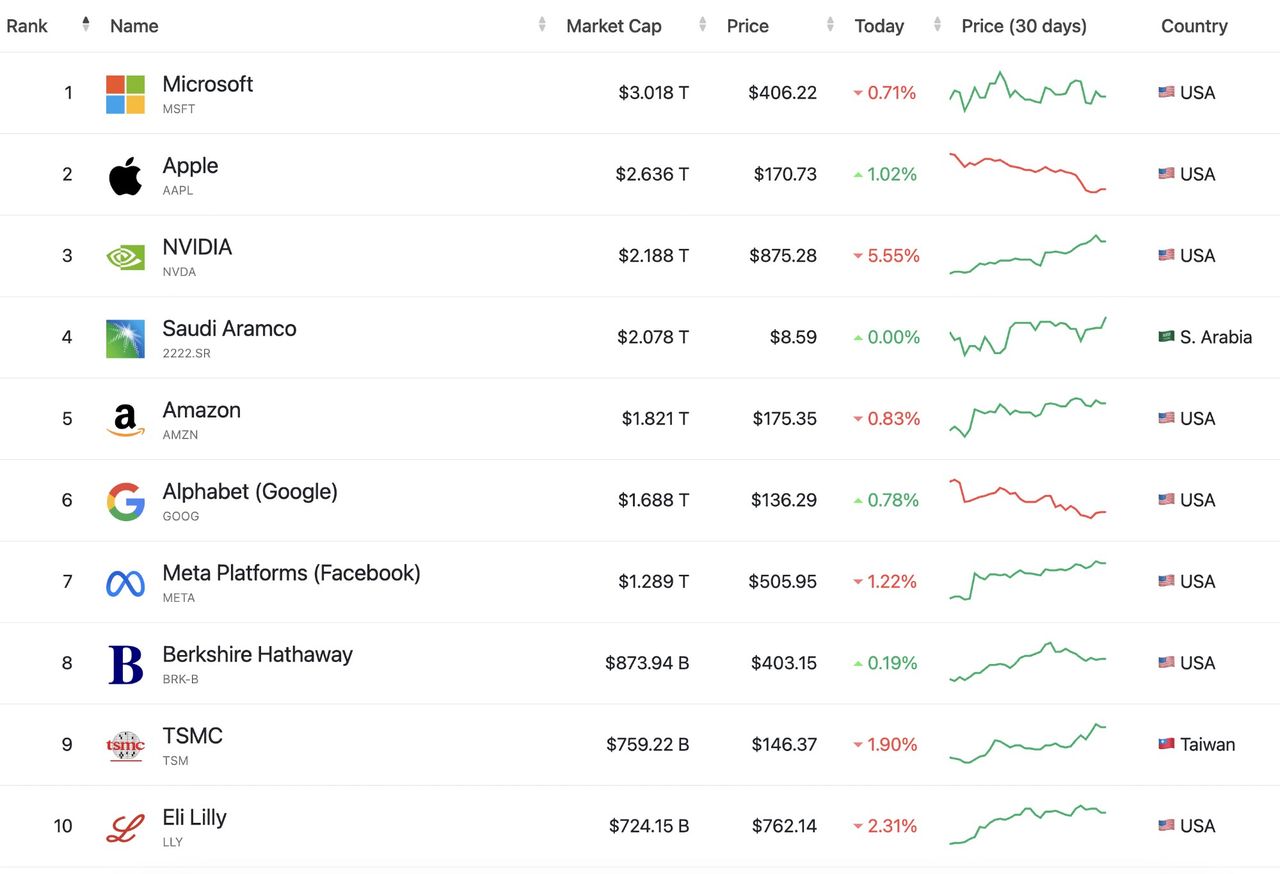Screen dimensions: 1280x874
Task: Click the Name column header
Action: (x=134, y=26)
